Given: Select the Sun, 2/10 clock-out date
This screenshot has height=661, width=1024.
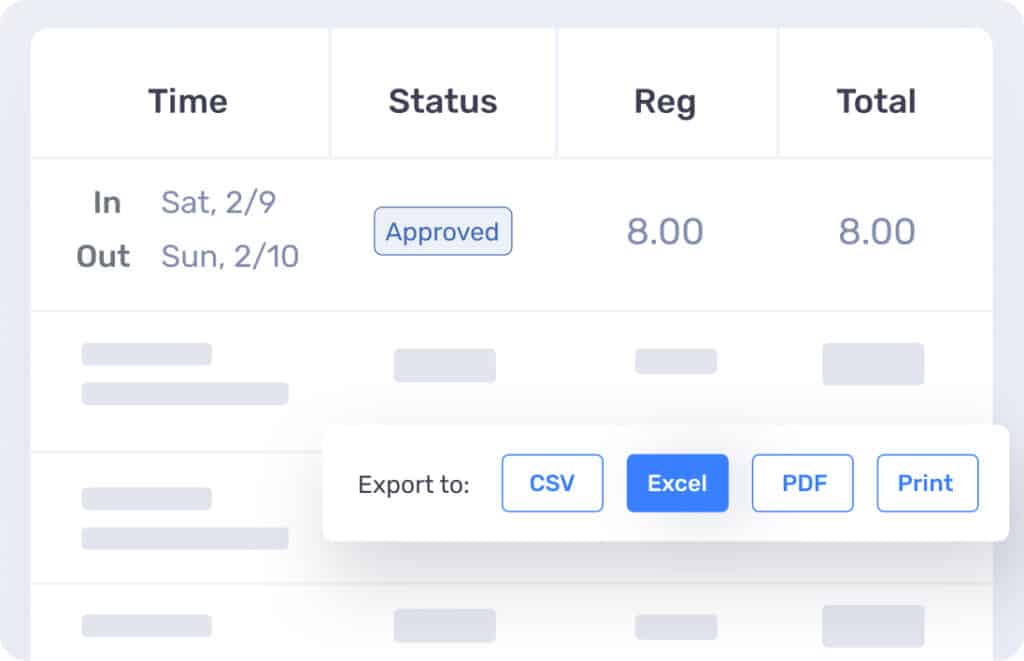Looking at the screenshot, I should (x=230, y=256).
